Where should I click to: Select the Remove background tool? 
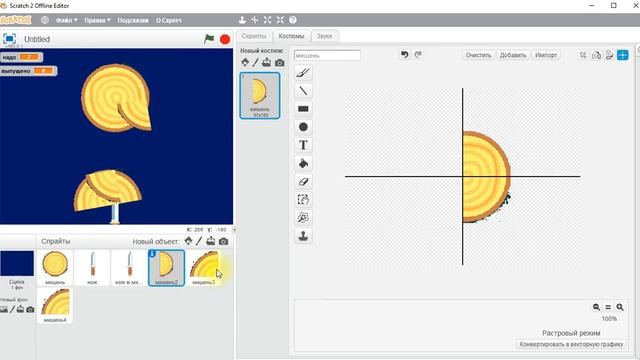pos(303,218)
